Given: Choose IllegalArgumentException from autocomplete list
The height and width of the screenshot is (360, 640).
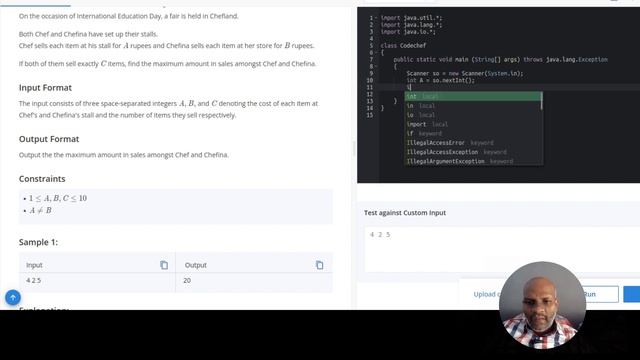Looking at the screenshot, I should [473, 161].
